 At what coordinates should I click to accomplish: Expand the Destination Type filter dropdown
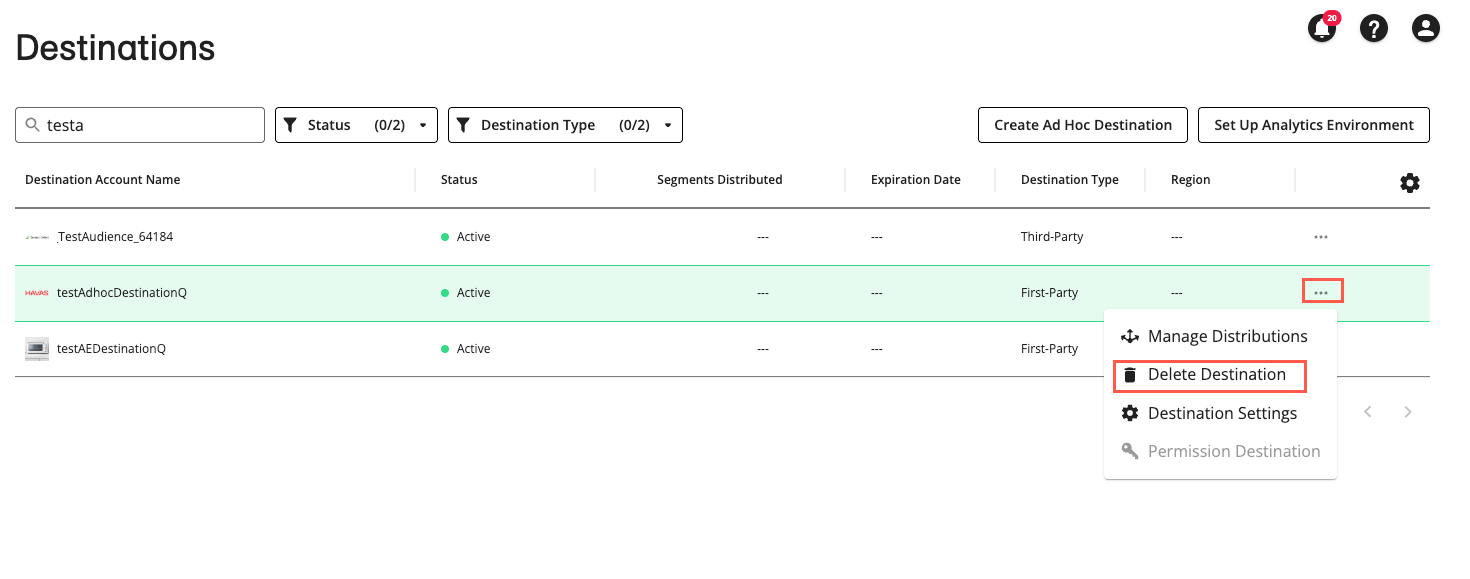tap(565, 124)
